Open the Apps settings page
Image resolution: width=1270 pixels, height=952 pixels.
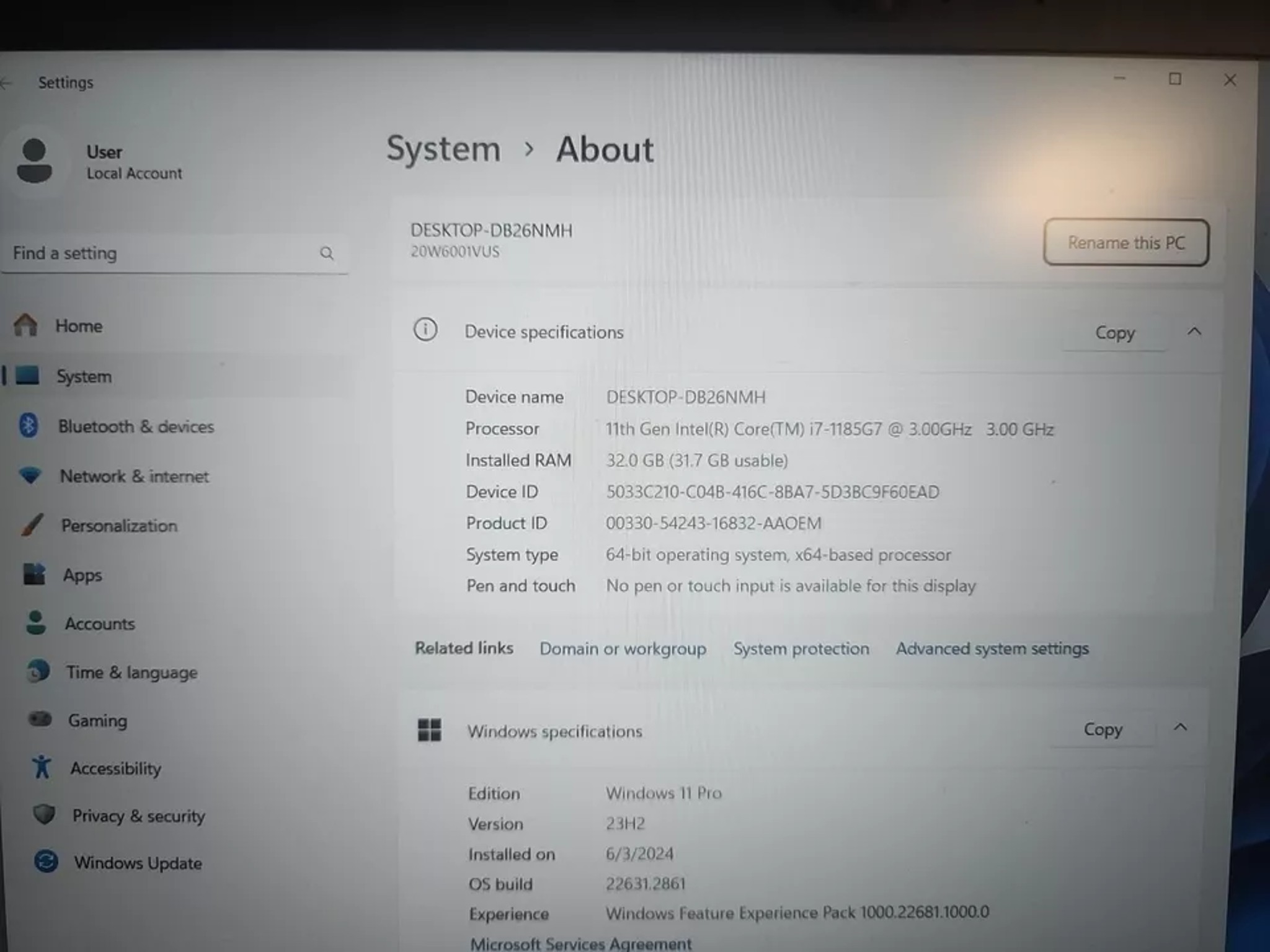(x=82, y=575)
